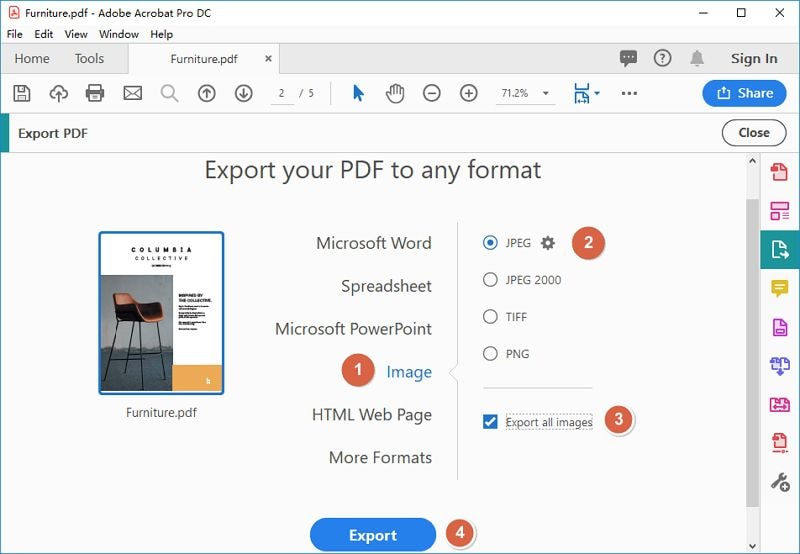Select the Furniture.pdf thumbnail preview
The image size is (800, 554).
click(161, 313)
